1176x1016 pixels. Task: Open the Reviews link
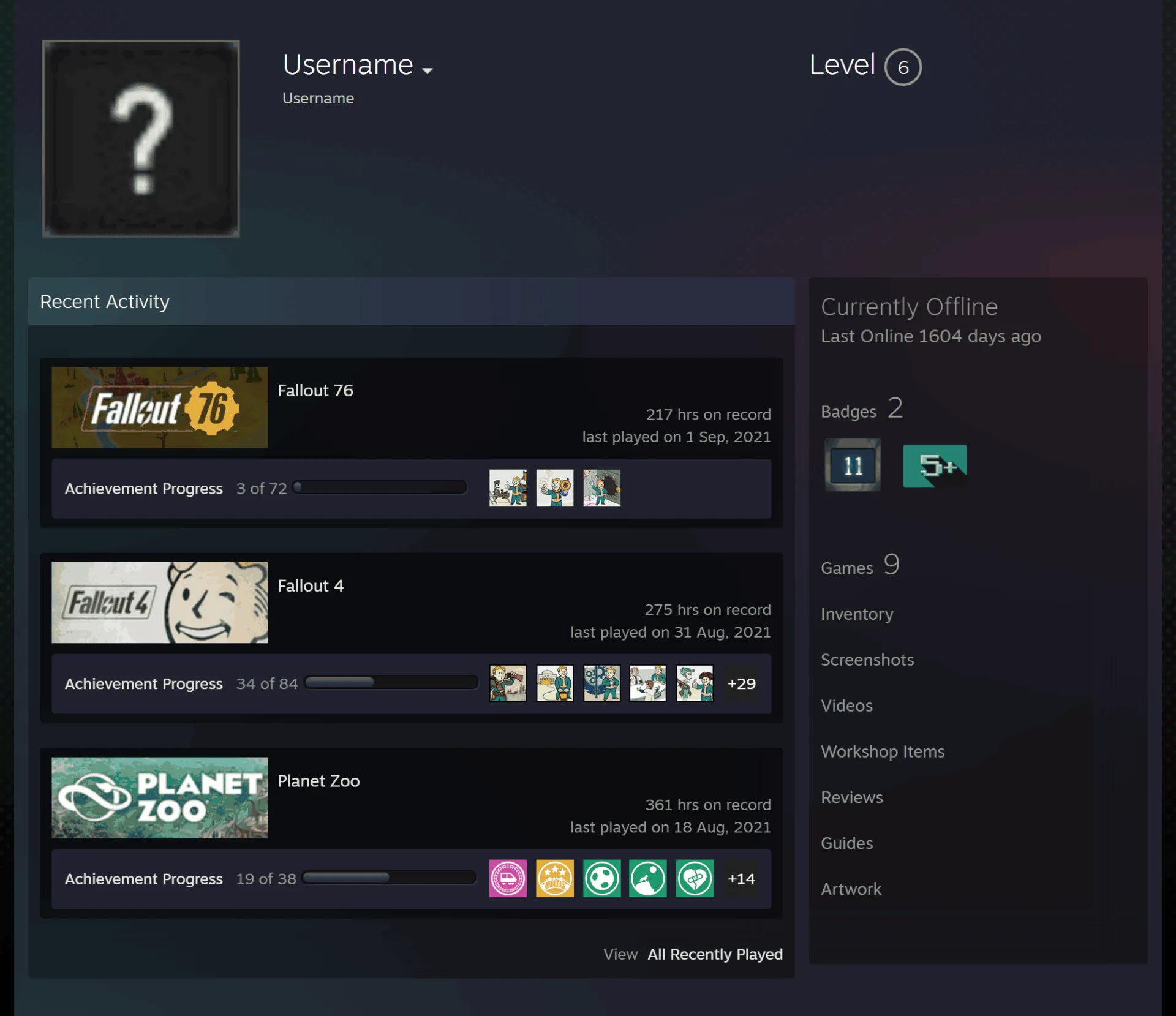tap(852, 798)
